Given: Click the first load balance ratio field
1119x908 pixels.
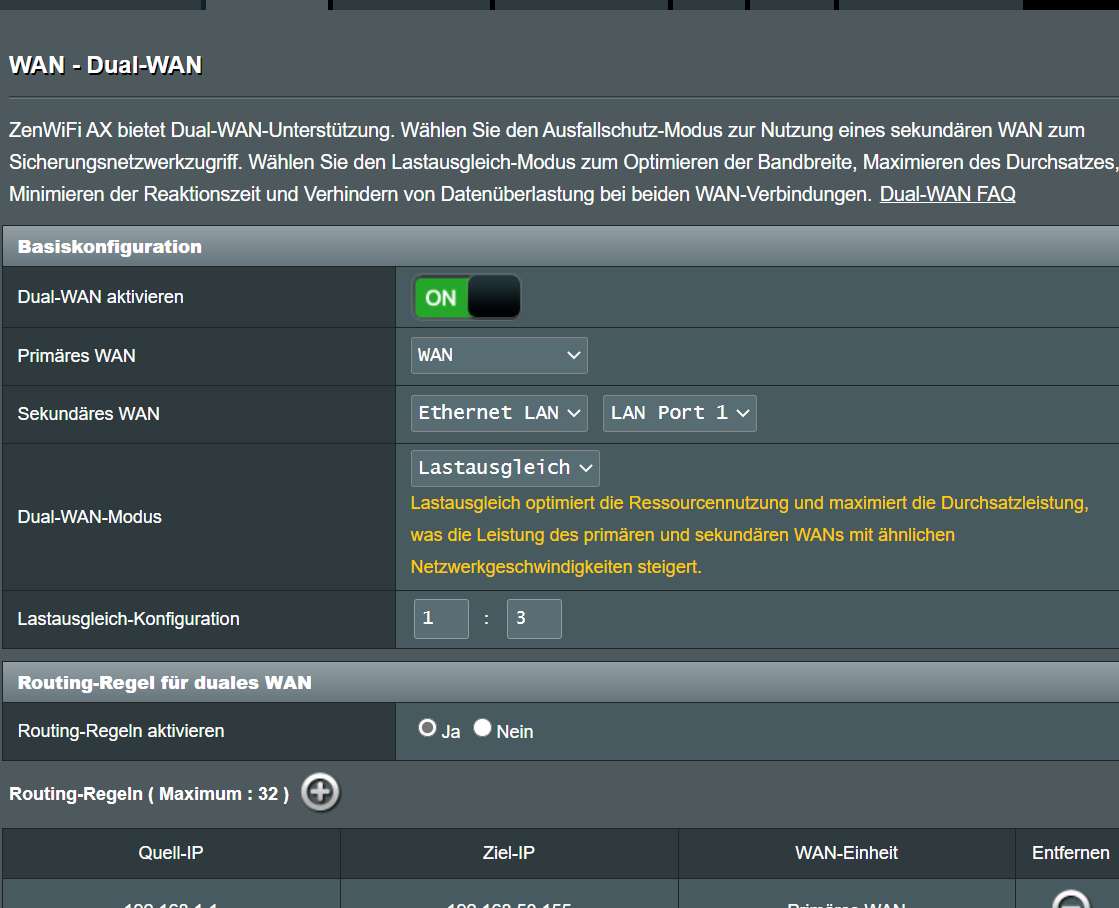Looking at the screenshot, I should pyautogui.click(x=441, y=619).
